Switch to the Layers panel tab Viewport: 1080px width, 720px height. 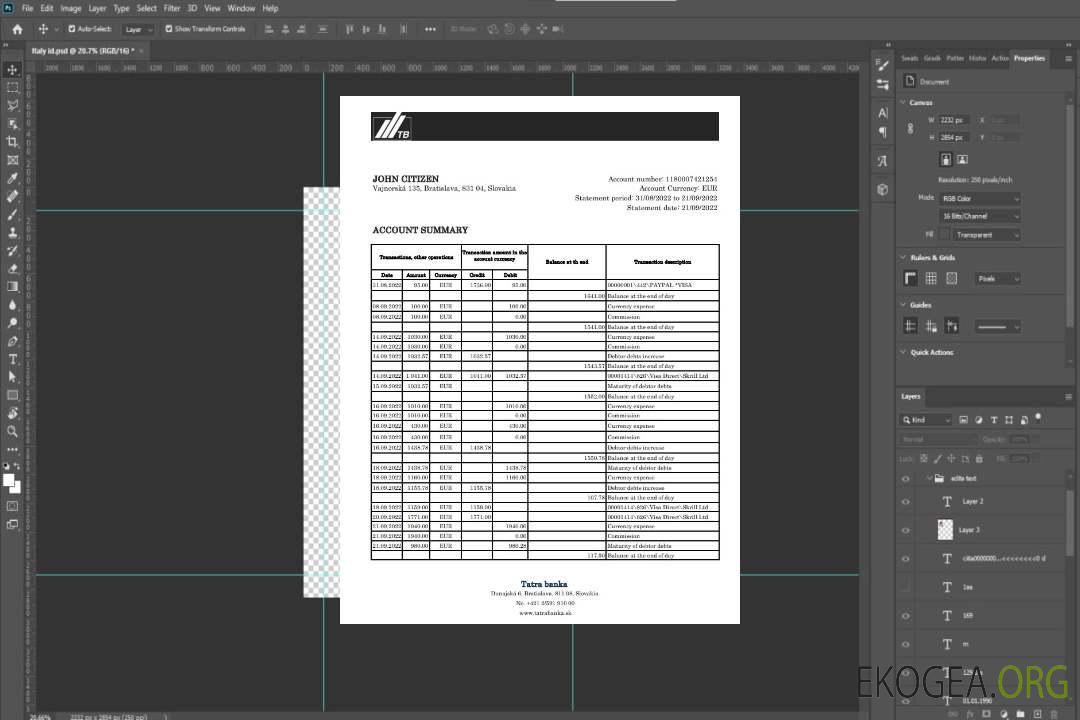[x=911, y=396]
